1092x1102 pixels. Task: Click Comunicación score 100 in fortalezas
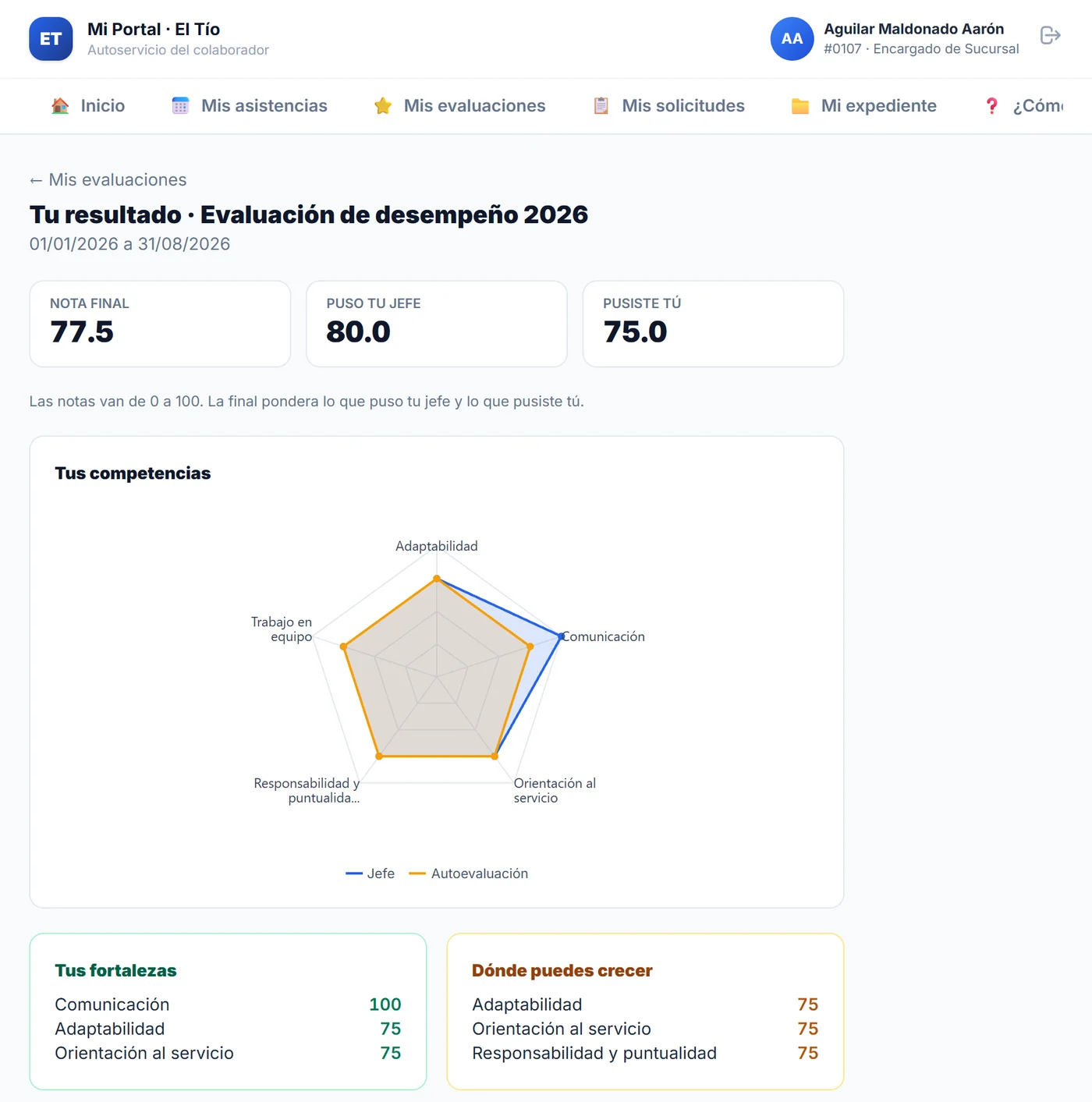[x=385, y=1005]
